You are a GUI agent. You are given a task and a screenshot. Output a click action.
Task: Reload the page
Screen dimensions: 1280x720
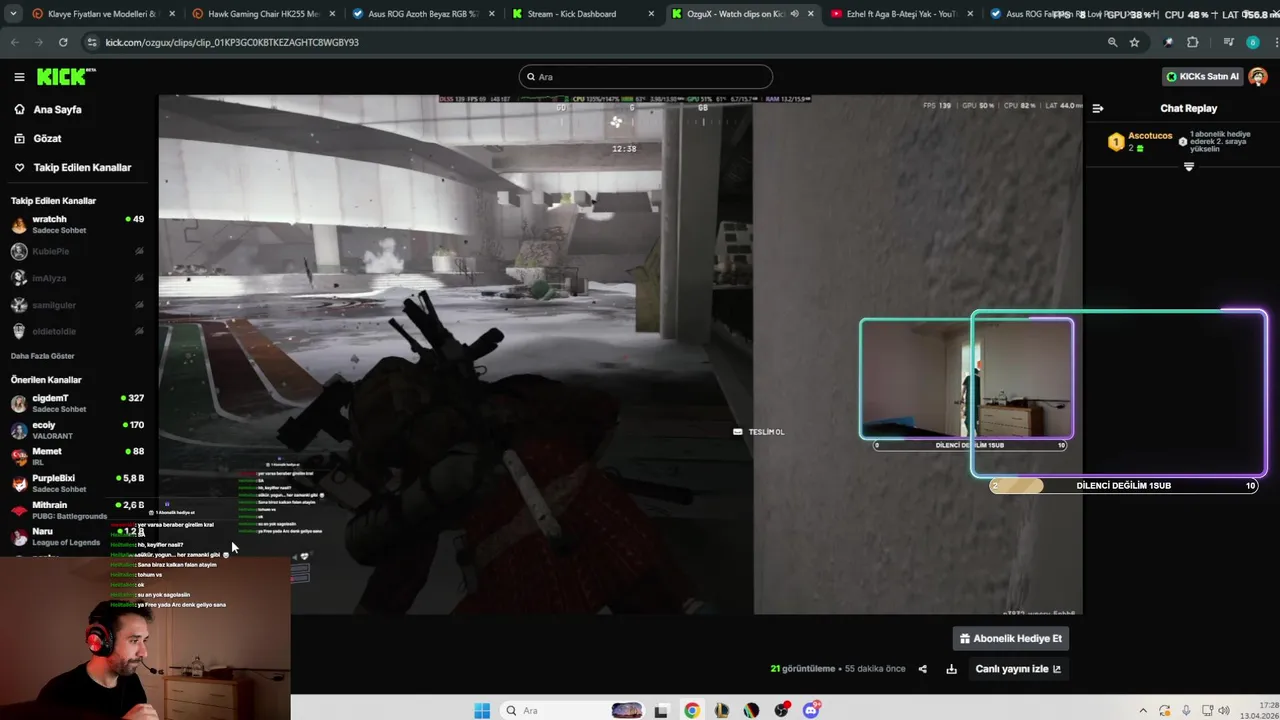(x=63, y=42)
